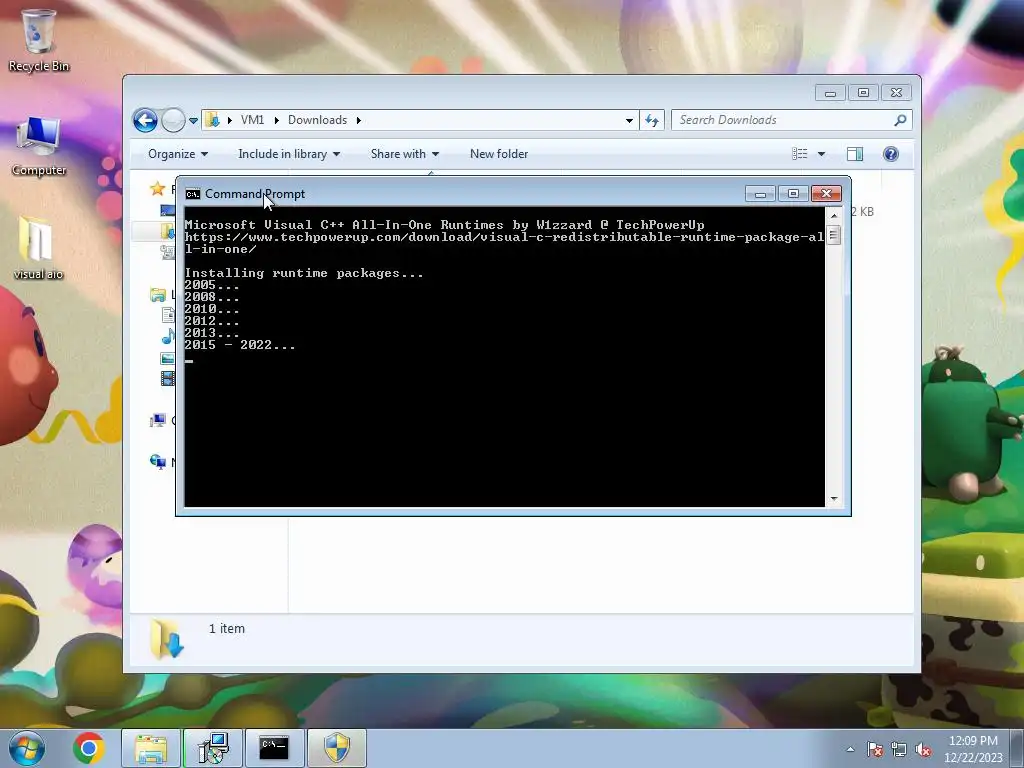Minimize the Command Prompt window
Screen dimensions: 1024x768
coord(760,194)
